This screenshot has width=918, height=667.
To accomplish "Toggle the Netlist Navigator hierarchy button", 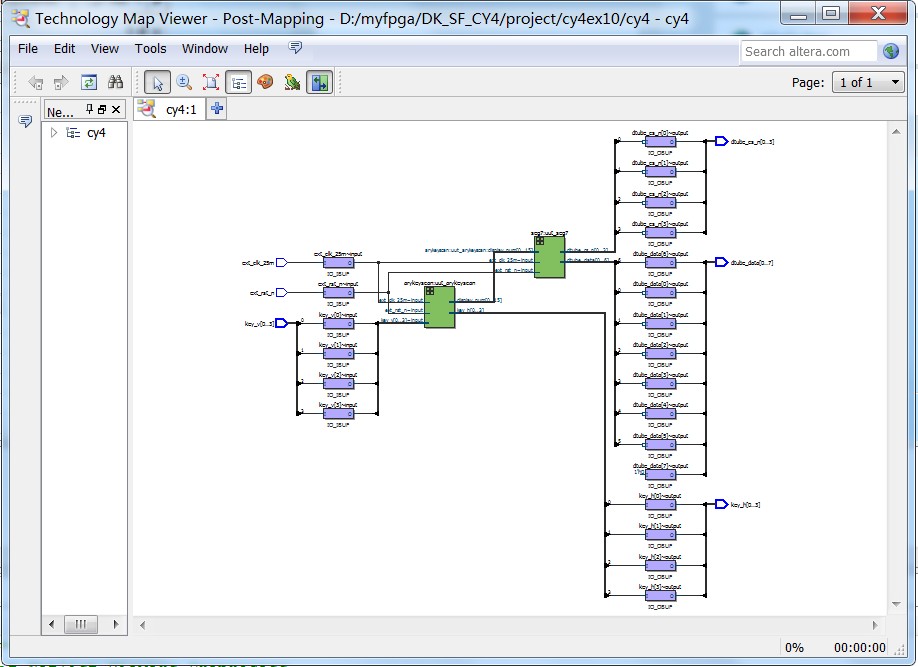I will coord(238,83).
